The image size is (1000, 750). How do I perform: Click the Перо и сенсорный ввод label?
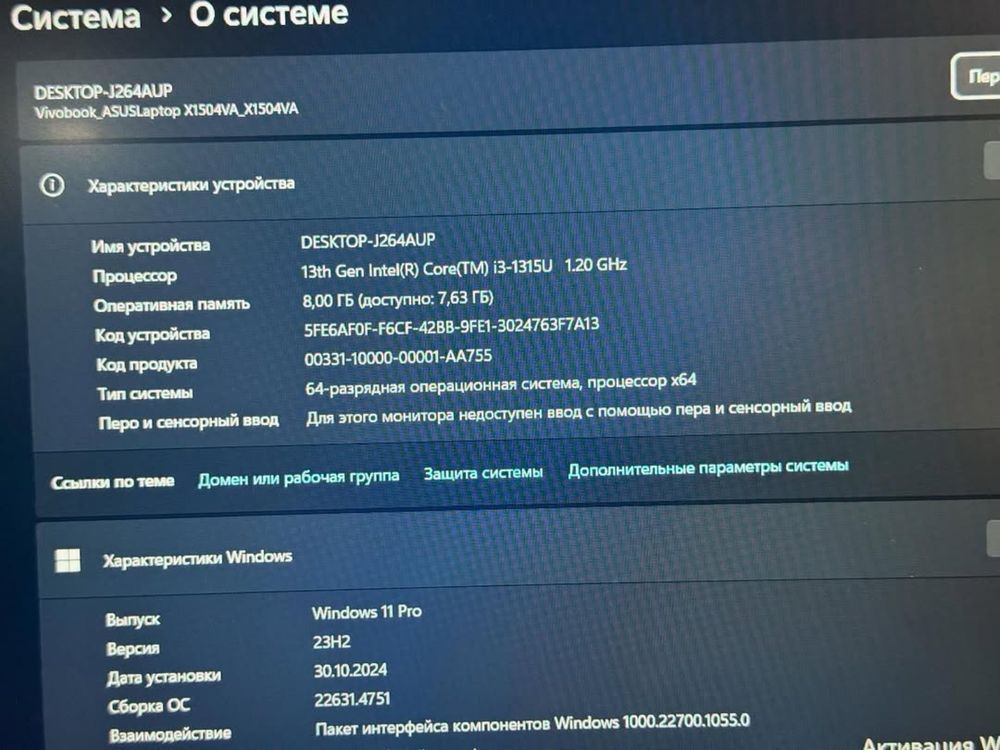189,422
